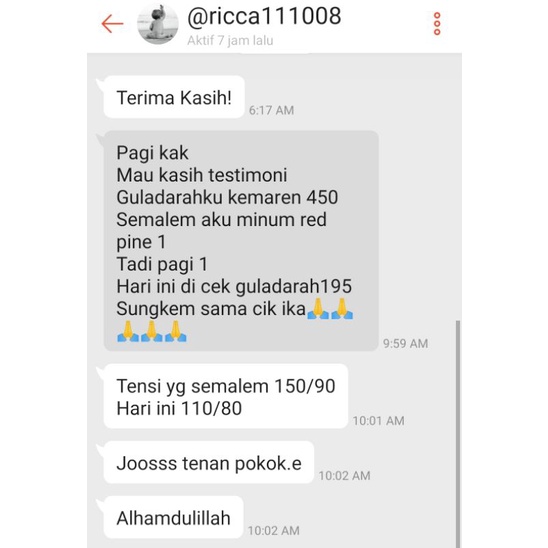The height and width of the screenshot is (548, 548).
Task: Tap the "Hari ini di cek guladarah195" line
Action: coord(234,287)
